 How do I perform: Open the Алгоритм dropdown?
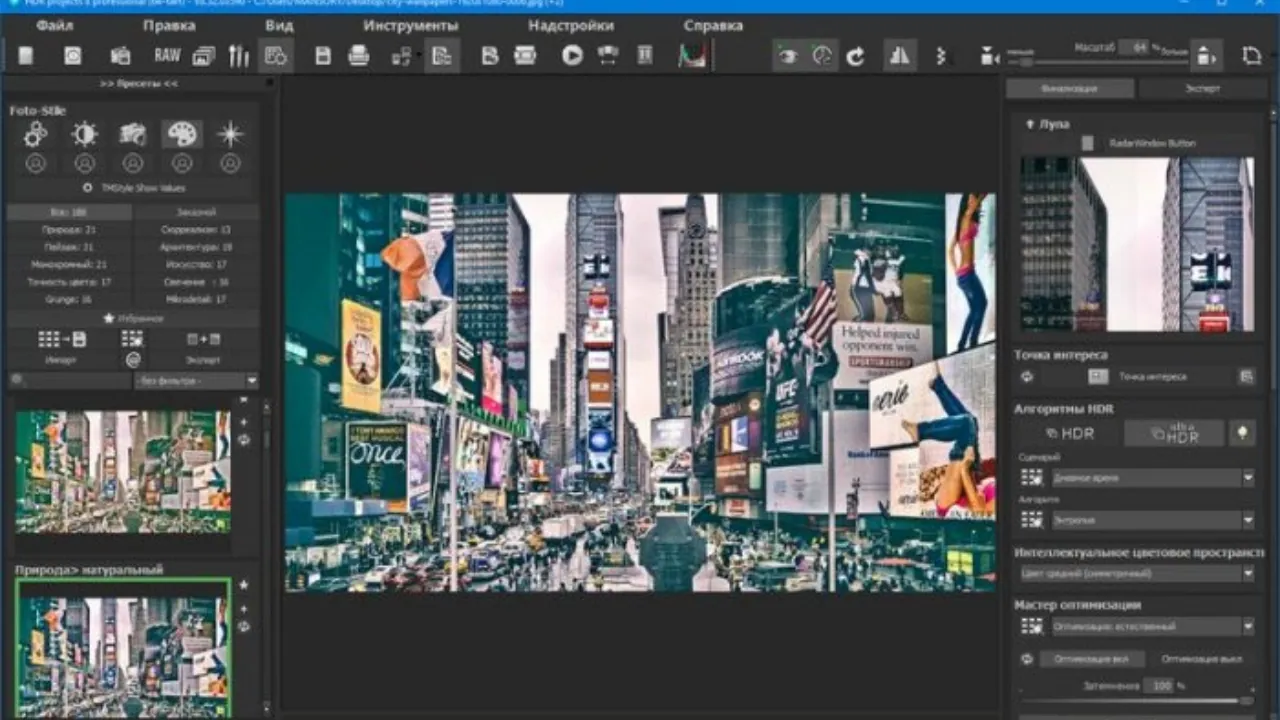coord(1152,520)
